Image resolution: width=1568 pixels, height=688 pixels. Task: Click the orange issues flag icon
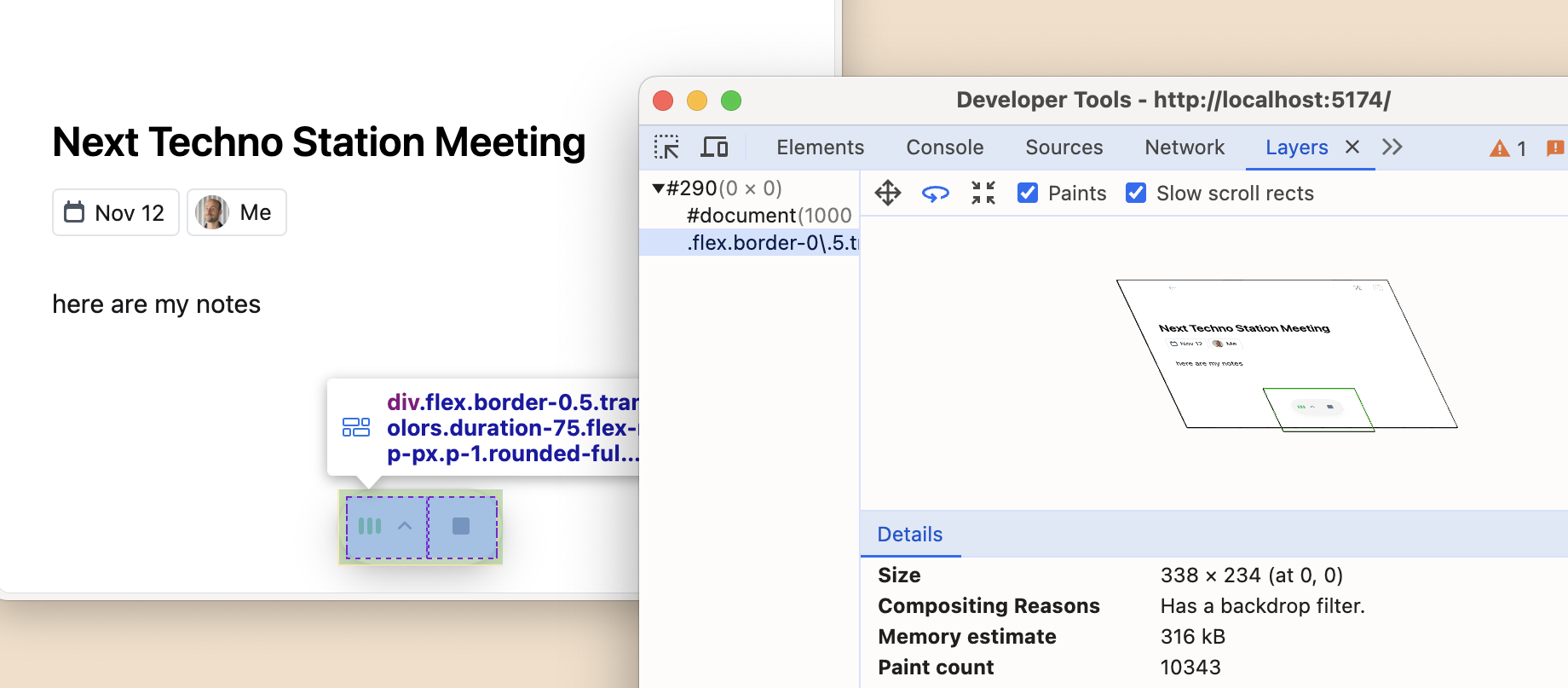[1555, 148]
